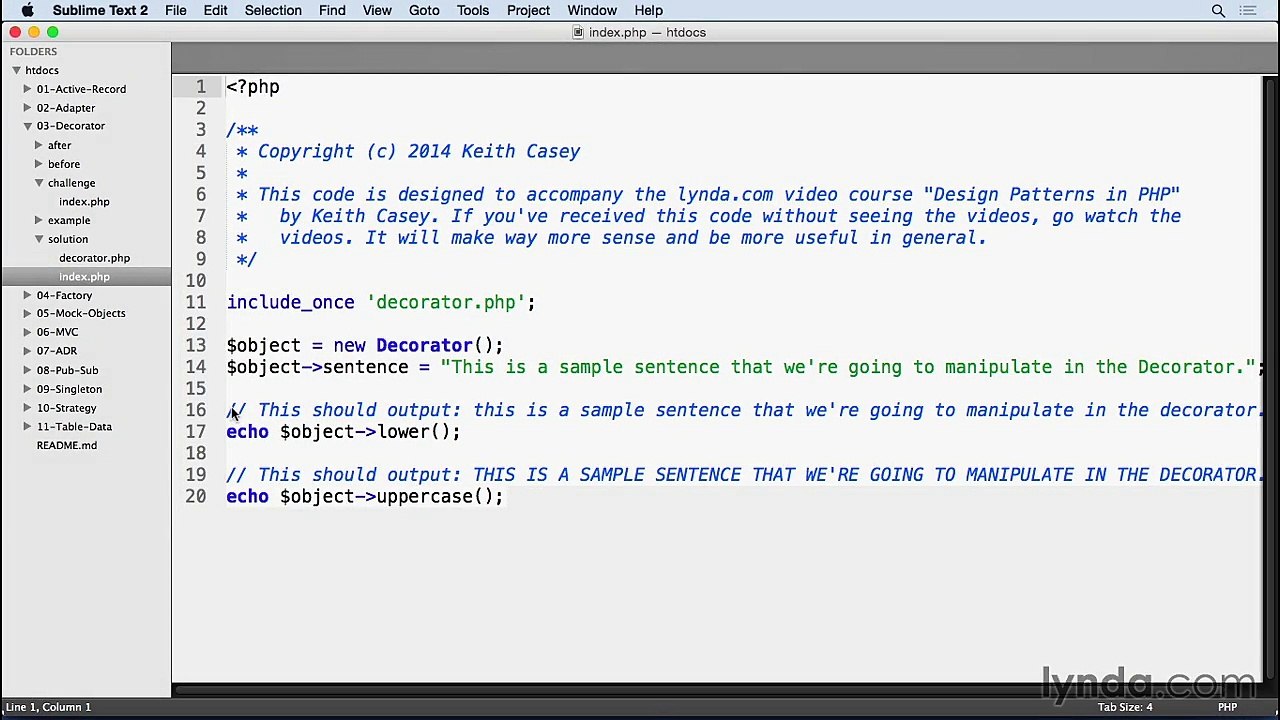Expand the example folder arrow

(x=39, y=220)
